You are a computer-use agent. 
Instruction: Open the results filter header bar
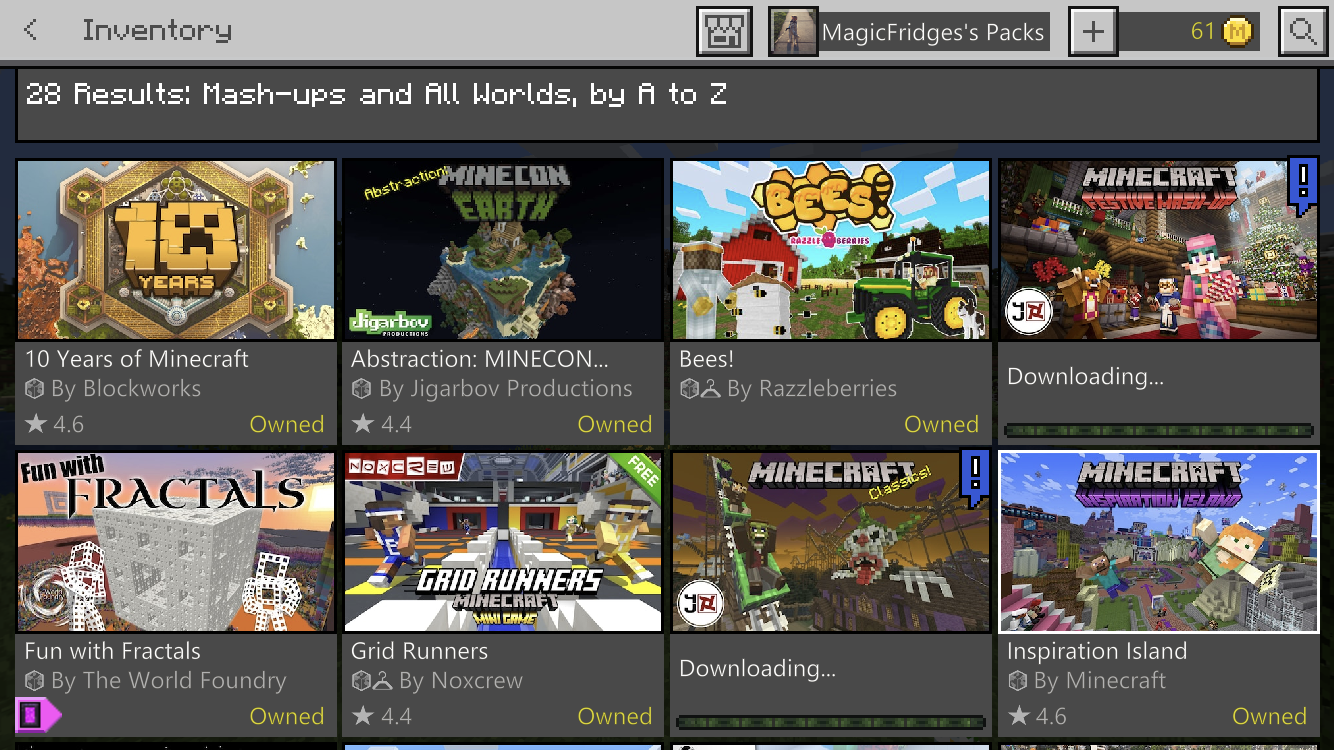(667, 105)
